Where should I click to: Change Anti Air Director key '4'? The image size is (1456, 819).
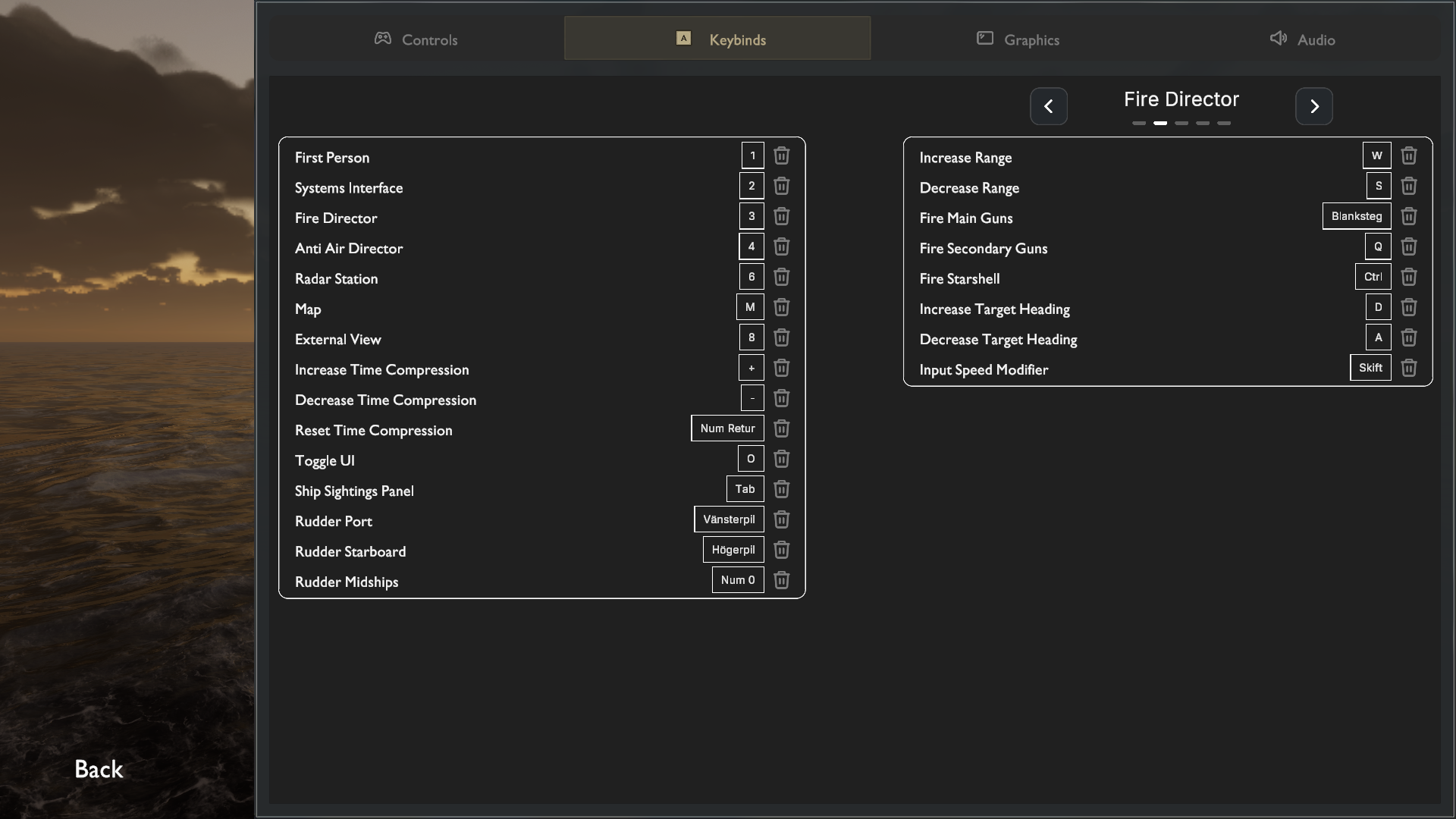point(752,246)
